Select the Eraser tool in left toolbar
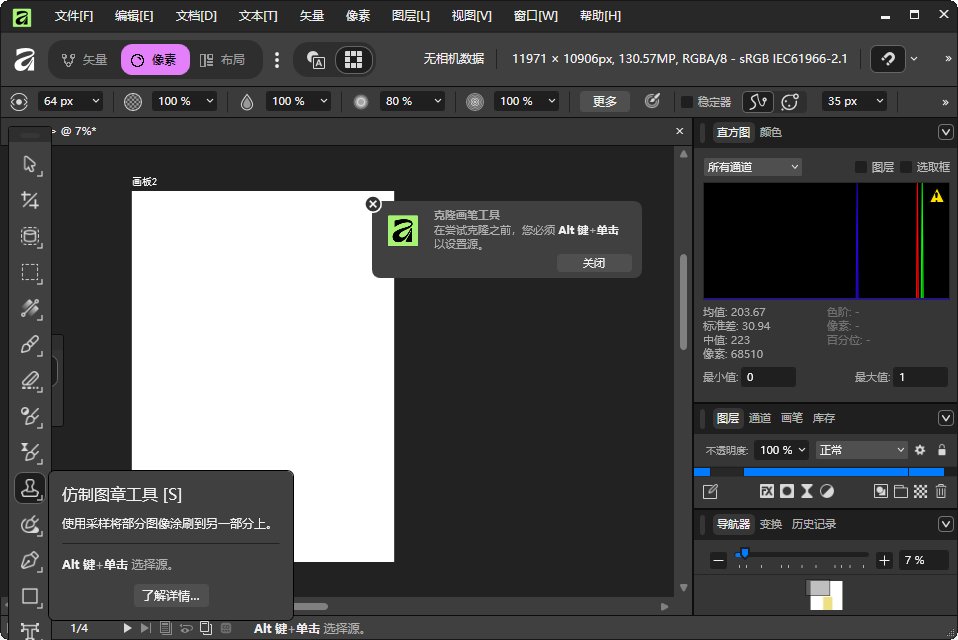958x640 pixels. point(30,380)
